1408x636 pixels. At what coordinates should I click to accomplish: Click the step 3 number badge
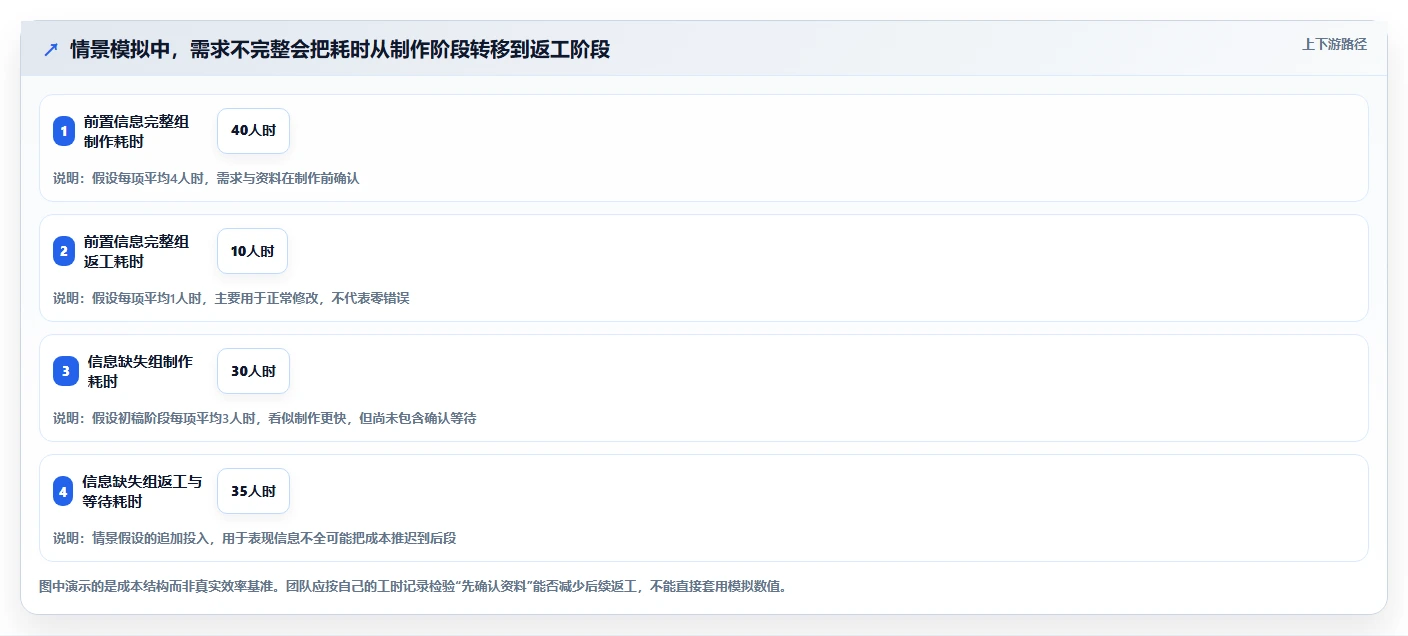point(66,371)
